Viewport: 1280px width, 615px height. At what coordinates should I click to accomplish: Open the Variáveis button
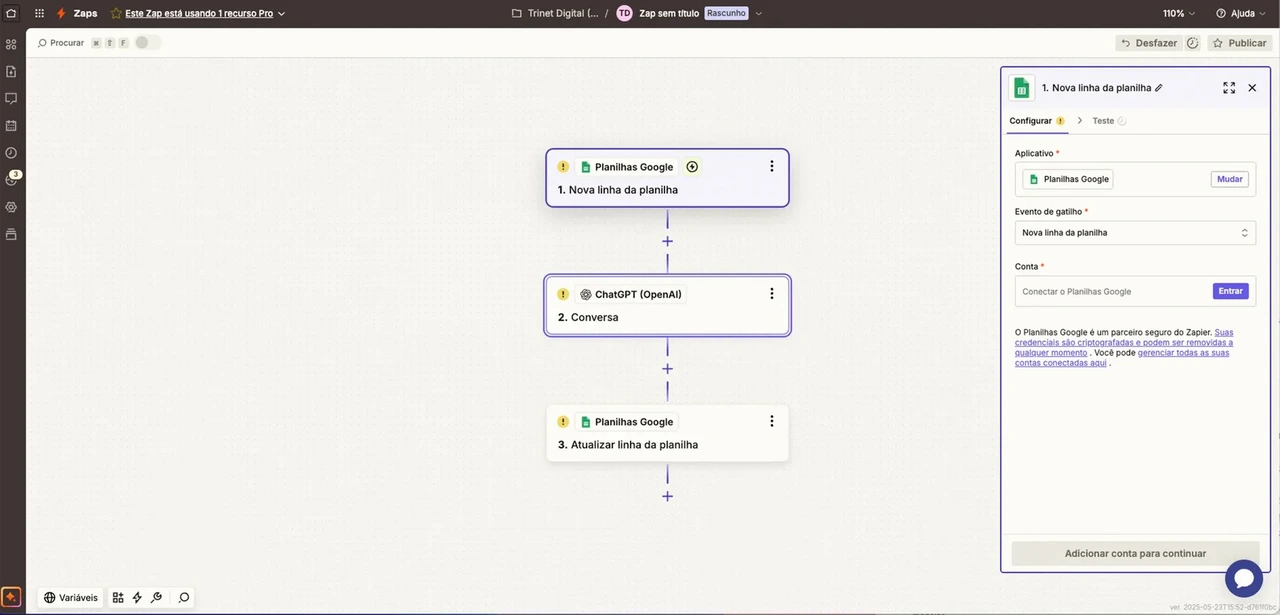[x=70, y=597]
